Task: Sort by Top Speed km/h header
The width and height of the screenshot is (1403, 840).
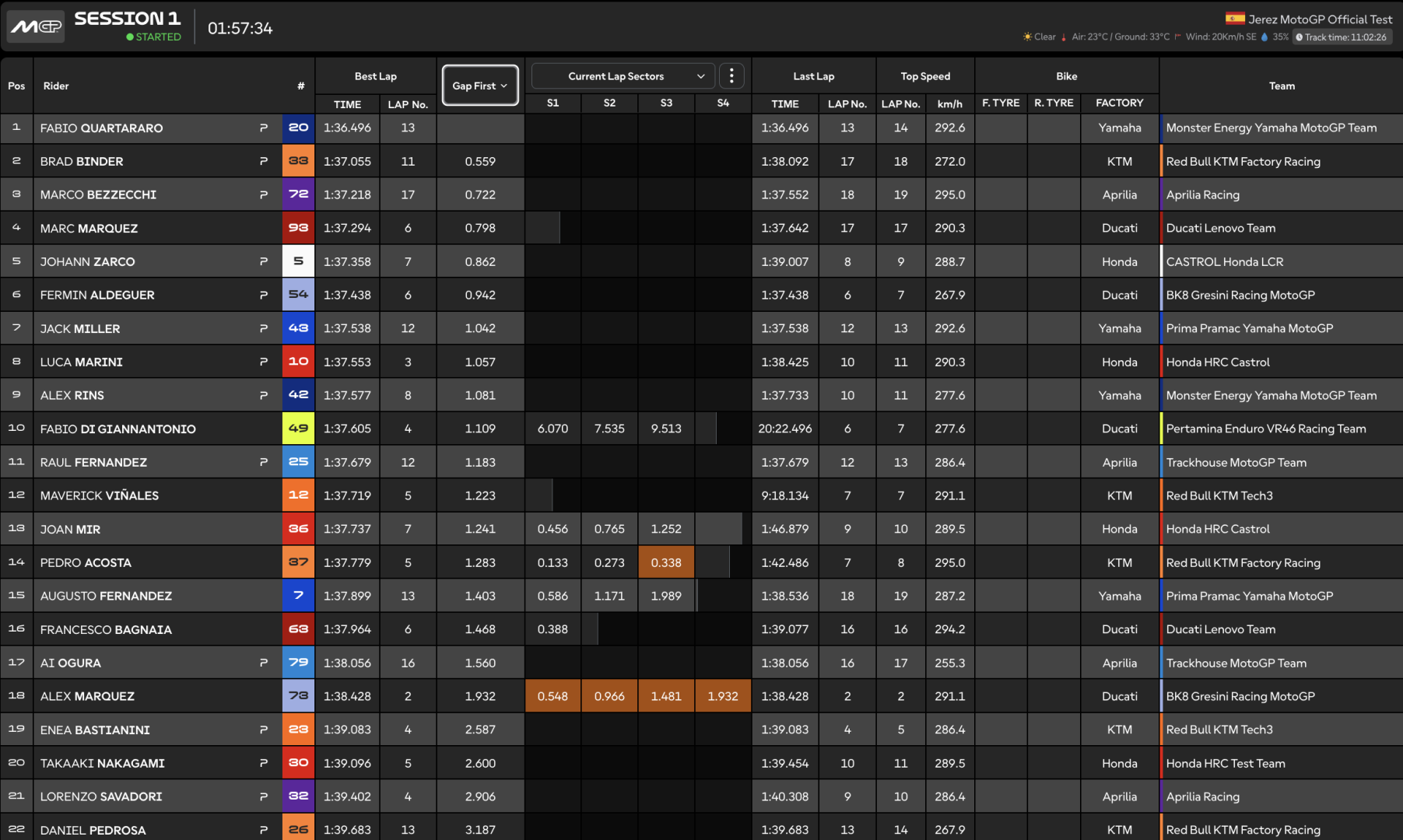Action: coord(950,103)
